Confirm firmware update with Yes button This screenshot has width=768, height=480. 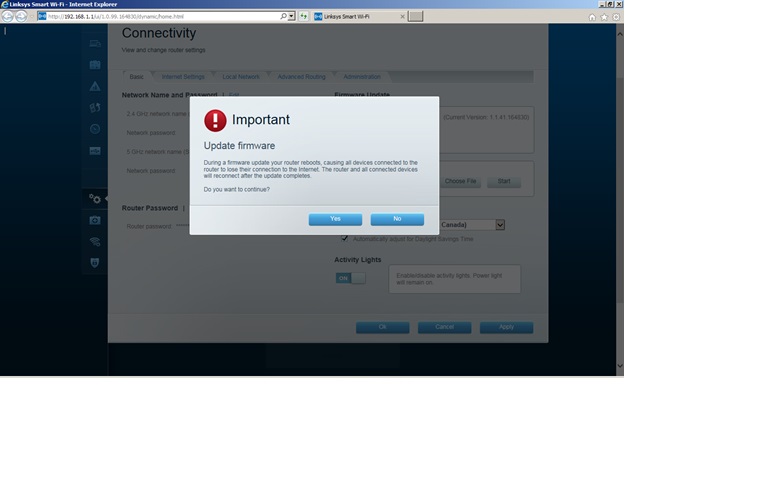click(335, 219)
